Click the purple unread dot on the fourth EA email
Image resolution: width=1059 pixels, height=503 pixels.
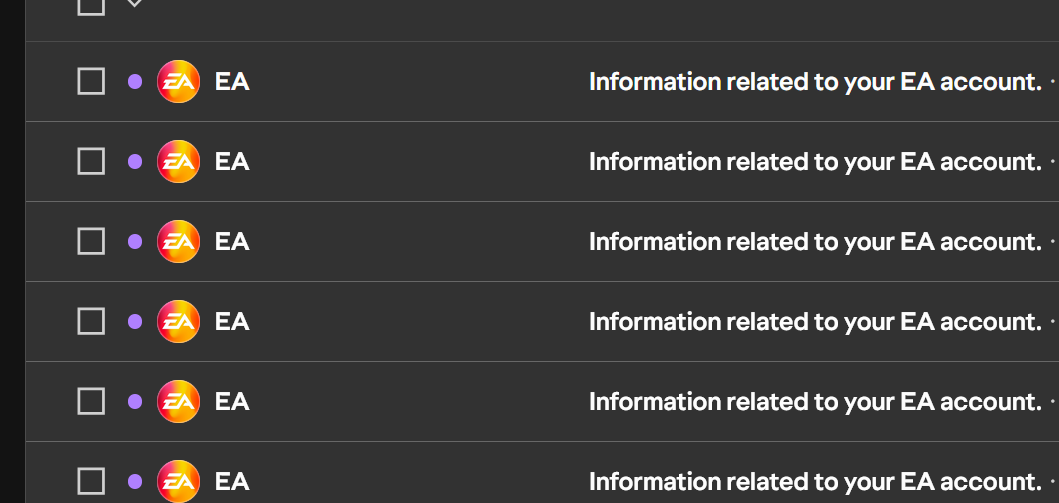[x=135, y=321]
